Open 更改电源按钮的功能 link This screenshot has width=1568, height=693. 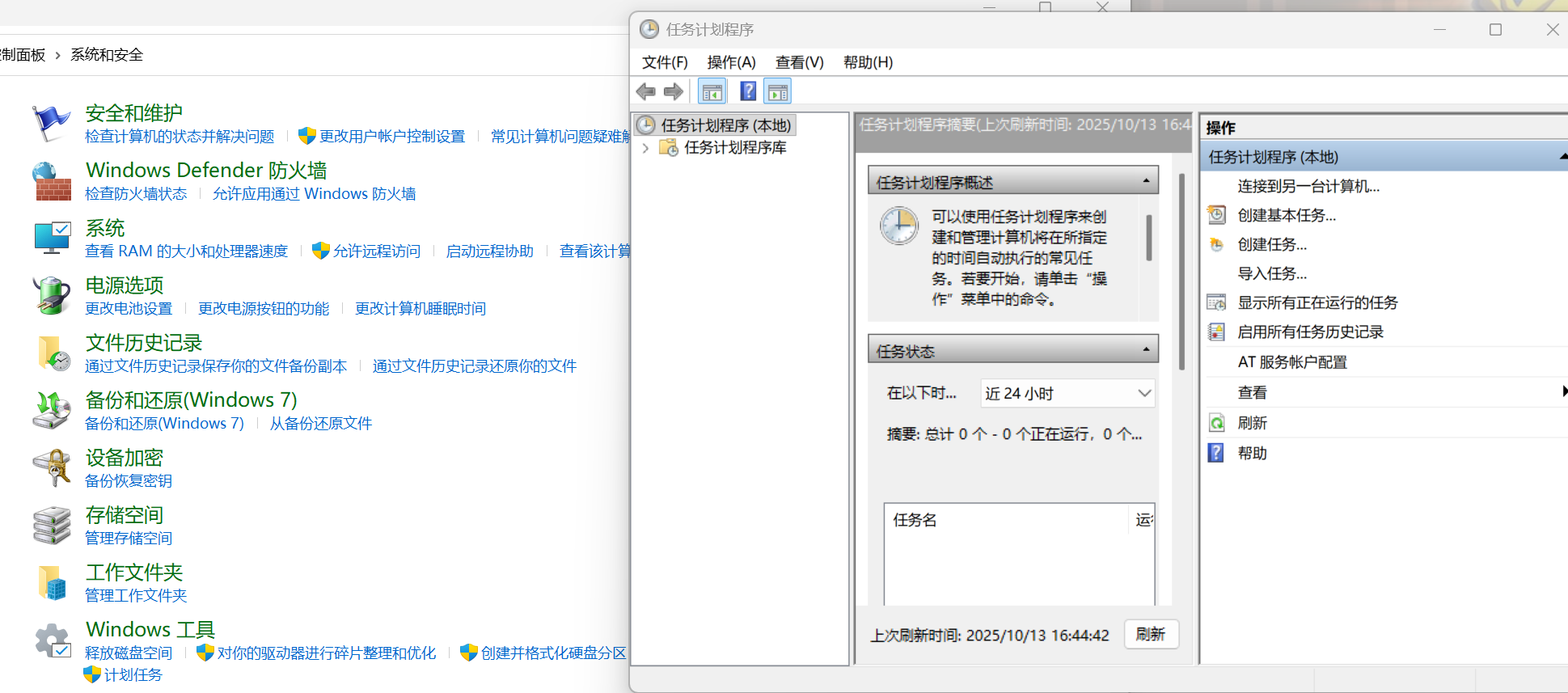[x=264, y=309]
